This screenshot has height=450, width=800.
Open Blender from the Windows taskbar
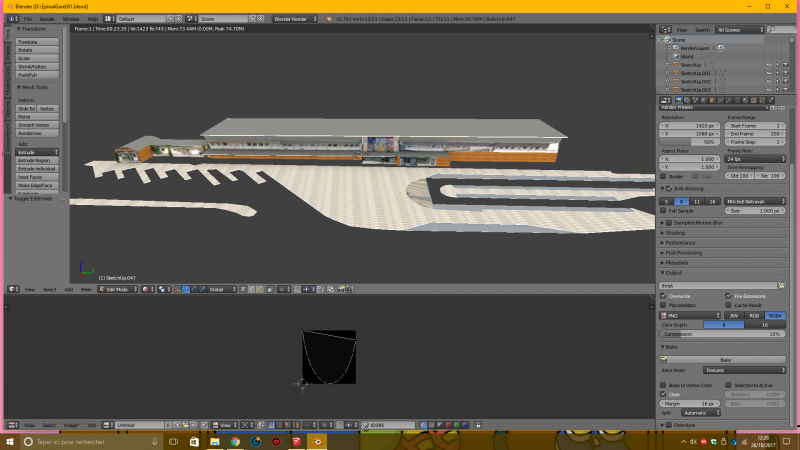coord(319,441)
